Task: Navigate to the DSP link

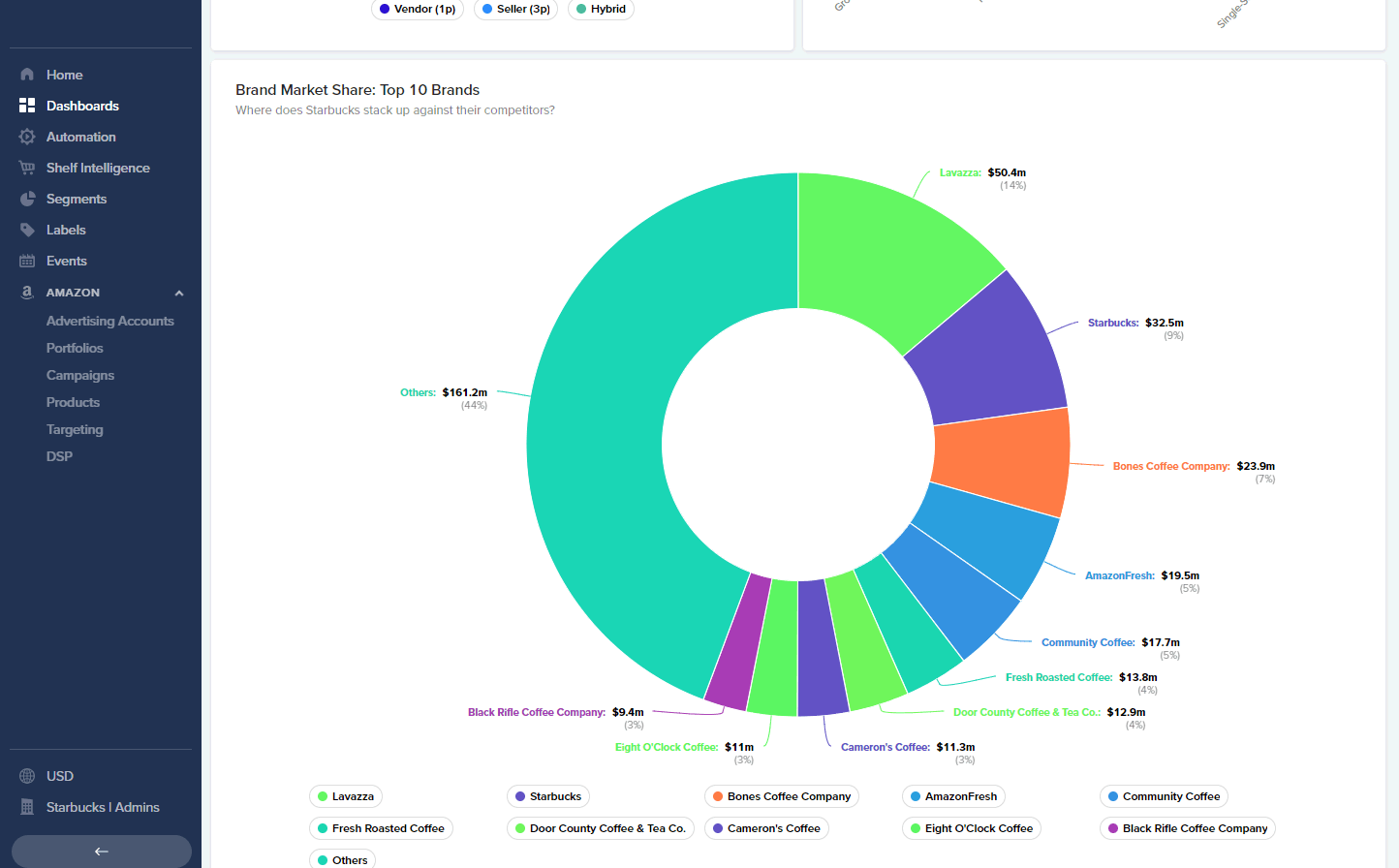Action: tap(59, 456)
